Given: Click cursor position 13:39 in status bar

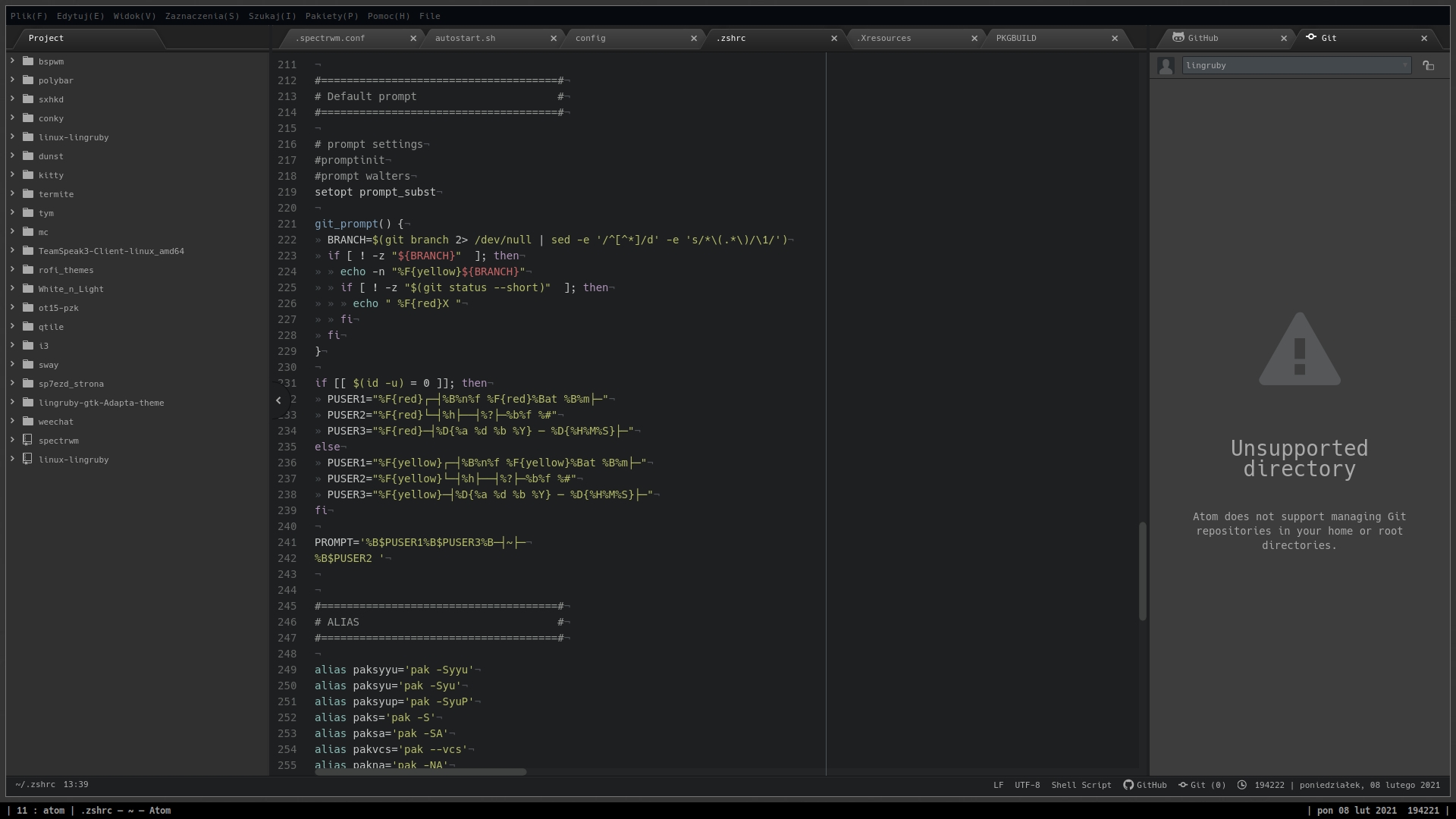Looking at the screenshot, I should tap(76, 784).
